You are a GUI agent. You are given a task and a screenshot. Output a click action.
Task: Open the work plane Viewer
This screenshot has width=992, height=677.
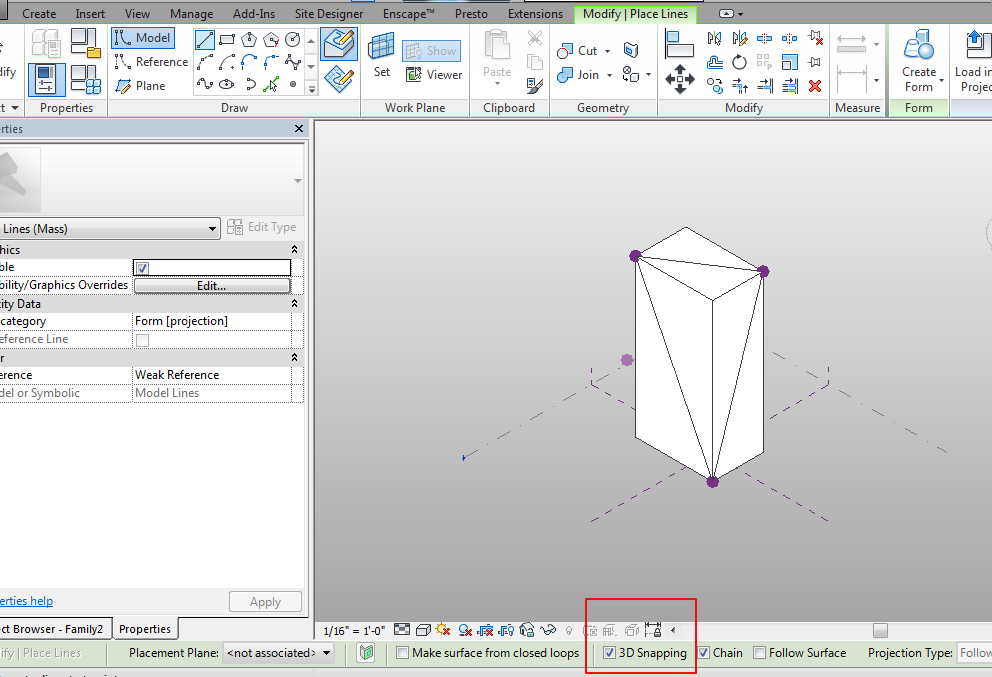(x=434, y=74)
